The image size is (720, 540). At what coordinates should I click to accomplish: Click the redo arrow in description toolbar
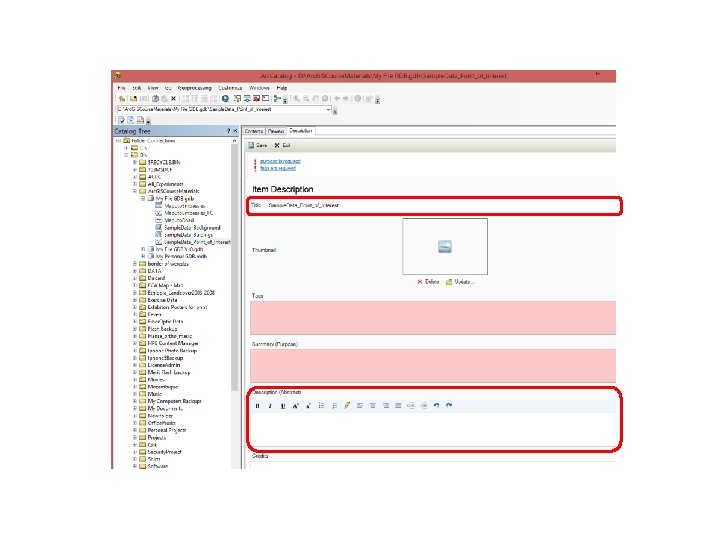point(449,405)
